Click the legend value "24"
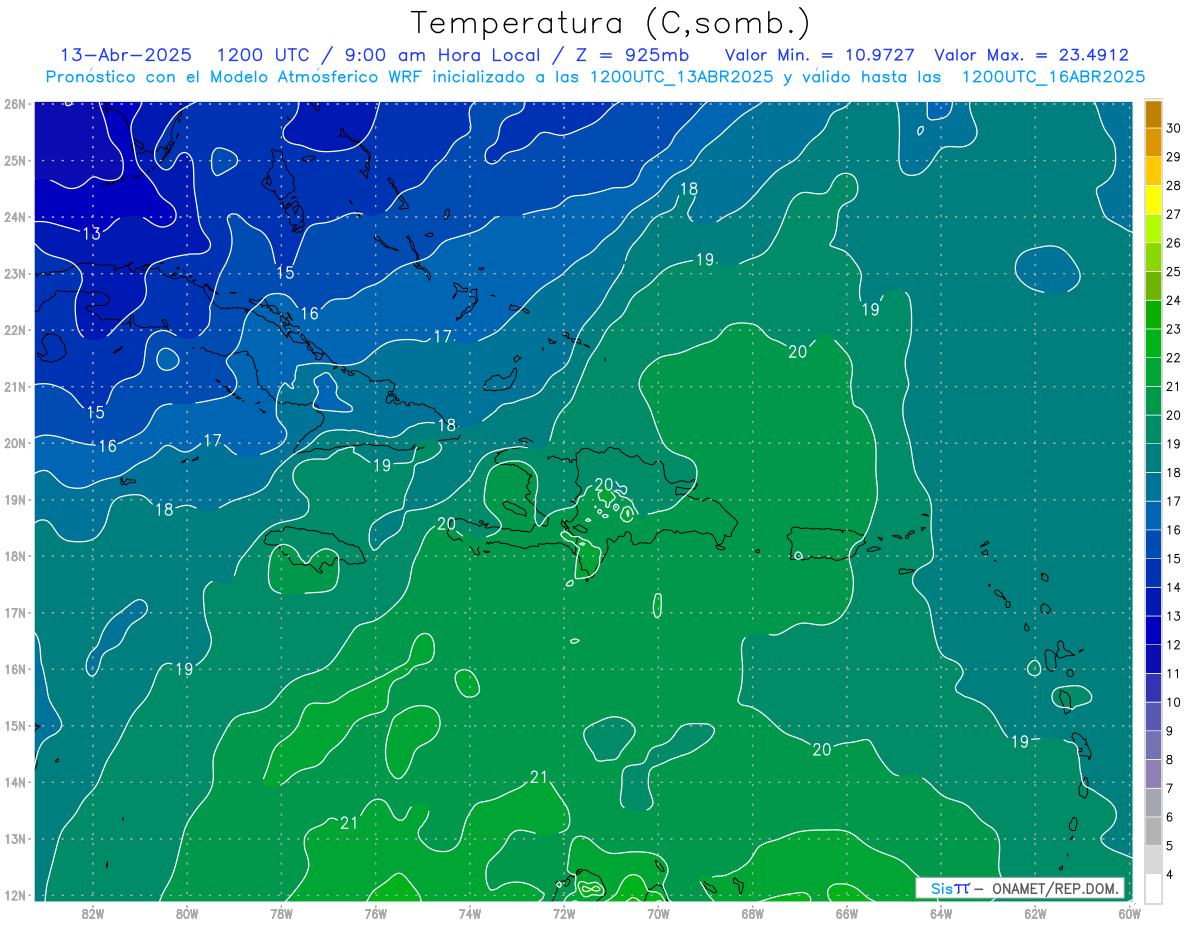This screenshot has height=927, width=1200. (1173, 300)
